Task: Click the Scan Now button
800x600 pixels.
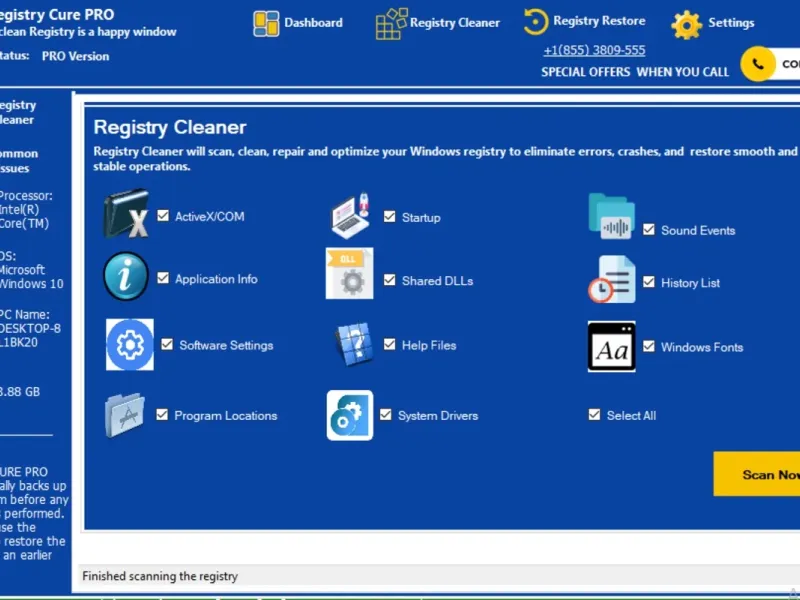Action: 757,474
